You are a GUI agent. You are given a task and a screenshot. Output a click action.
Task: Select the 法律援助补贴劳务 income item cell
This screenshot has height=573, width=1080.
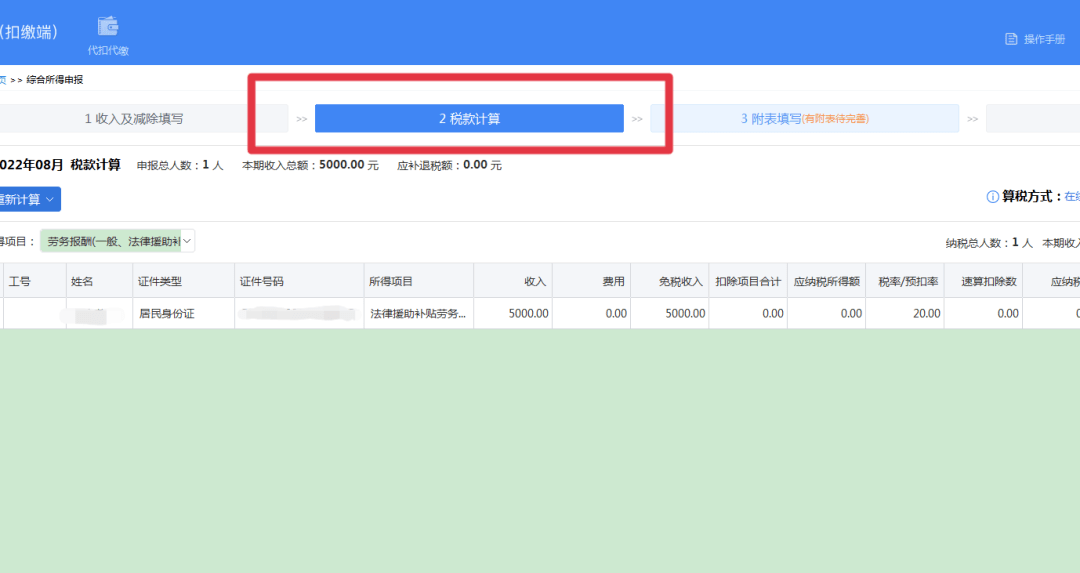click(x=417, y=314)
